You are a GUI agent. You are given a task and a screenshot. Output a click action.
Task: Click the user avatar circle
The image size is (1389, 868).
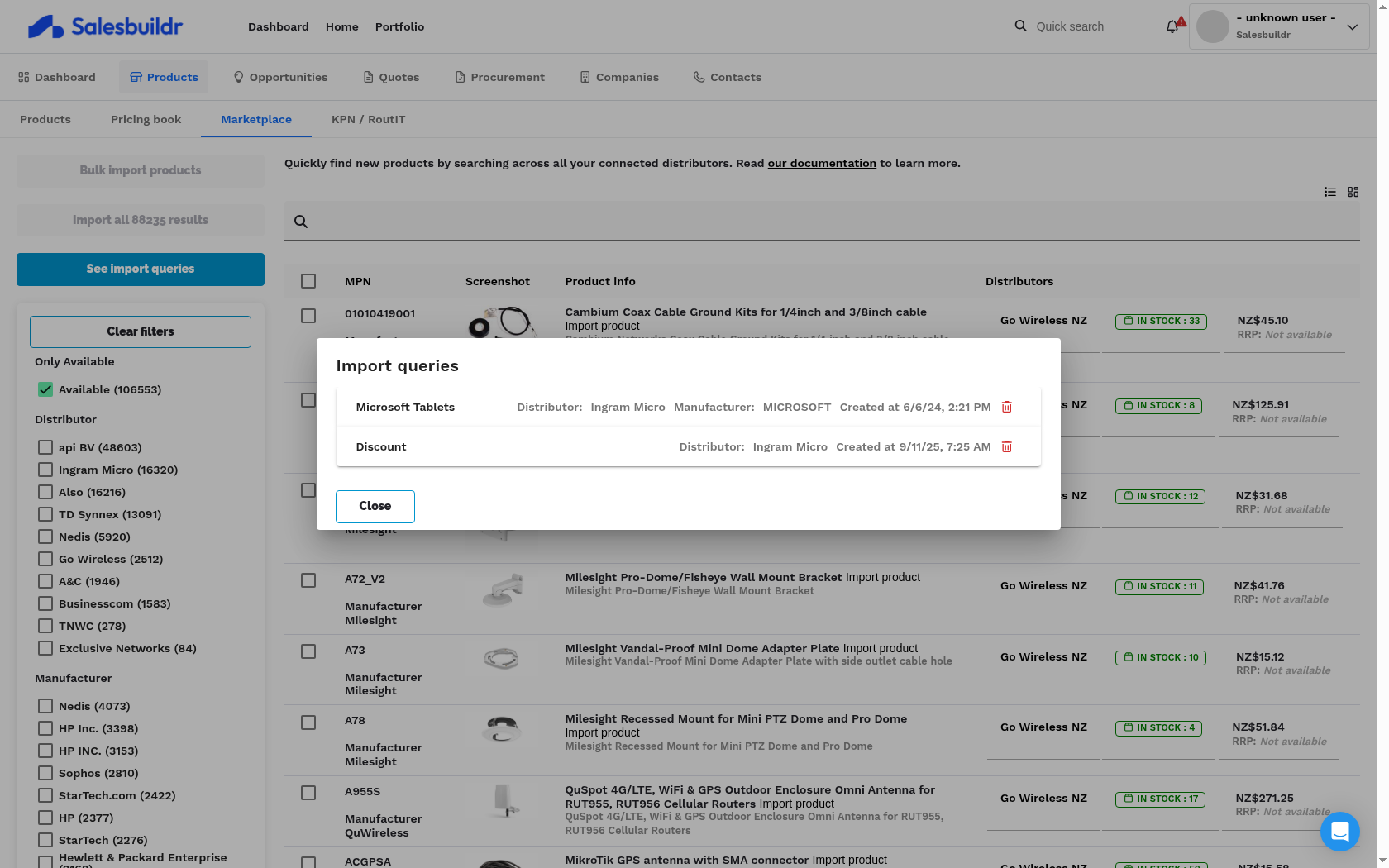tap(1213, 26)
